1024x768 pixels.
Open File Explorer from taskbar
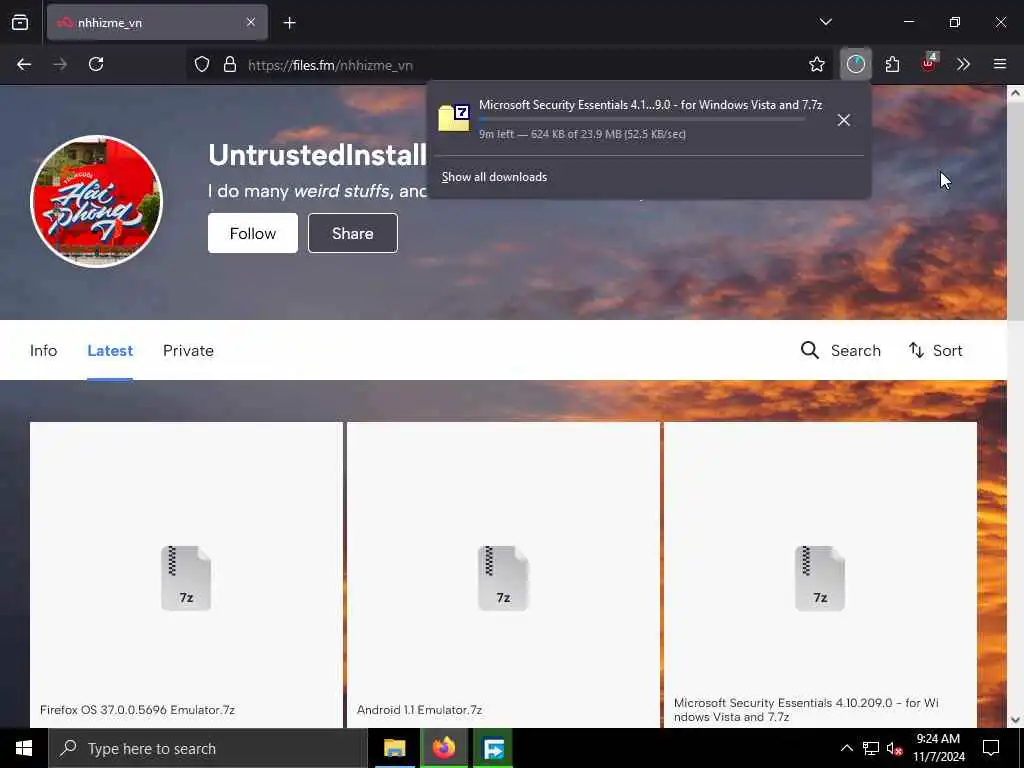click(394, 748)
